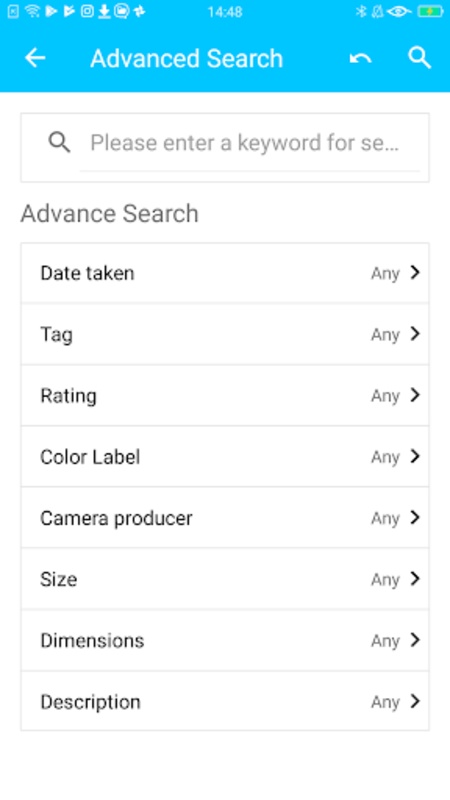Expand the Tag chevron arrow
Image resolution: width=450 pixels, height=800 pixels.
tap(415, 334)
